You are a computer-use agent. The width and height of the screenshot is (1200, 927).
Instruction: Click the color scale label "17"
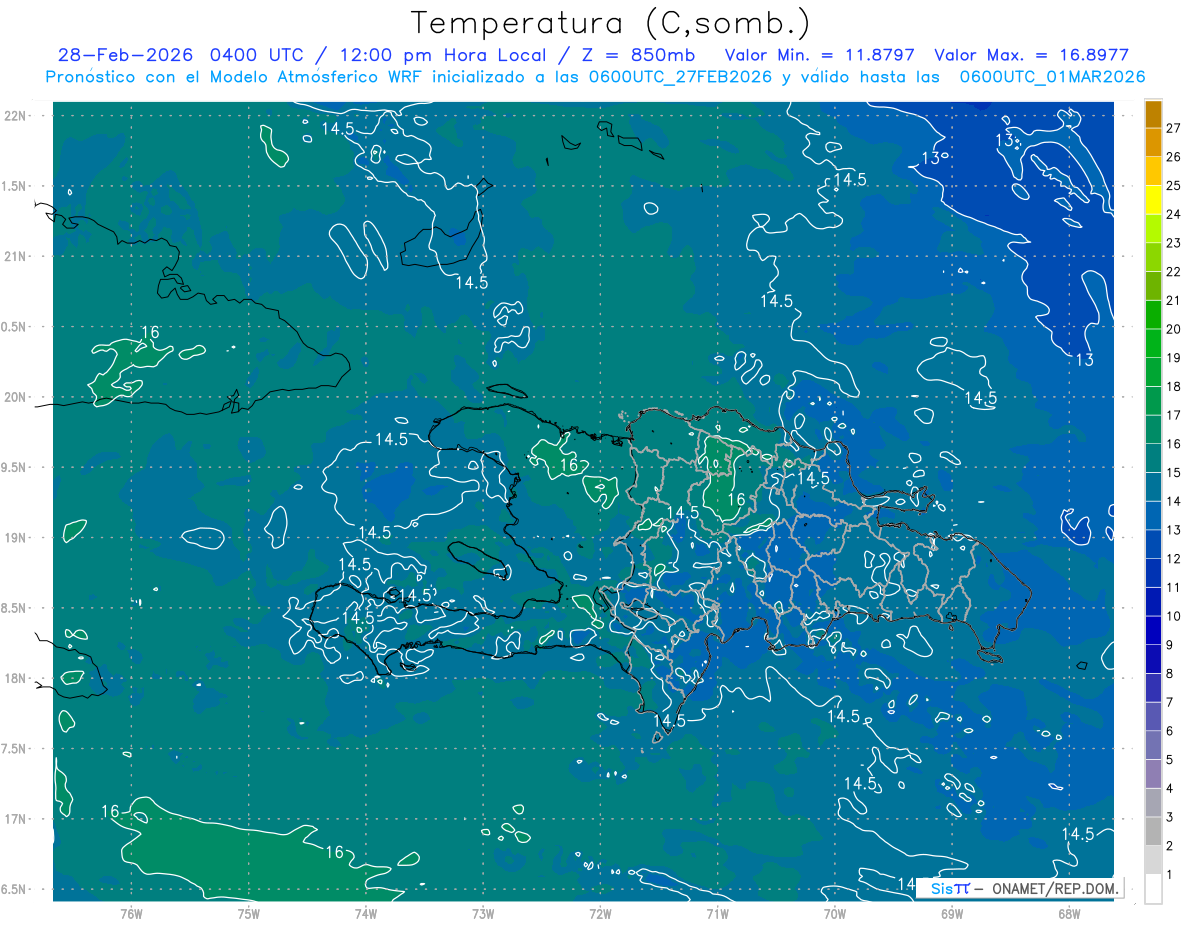pos(1174,415)
